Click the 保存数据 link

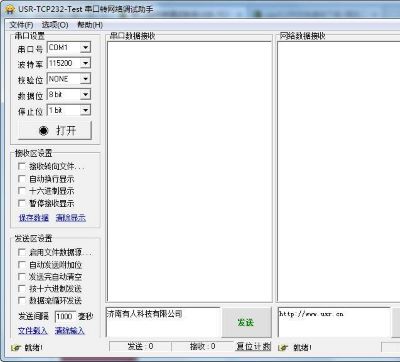tap(34, 218)
